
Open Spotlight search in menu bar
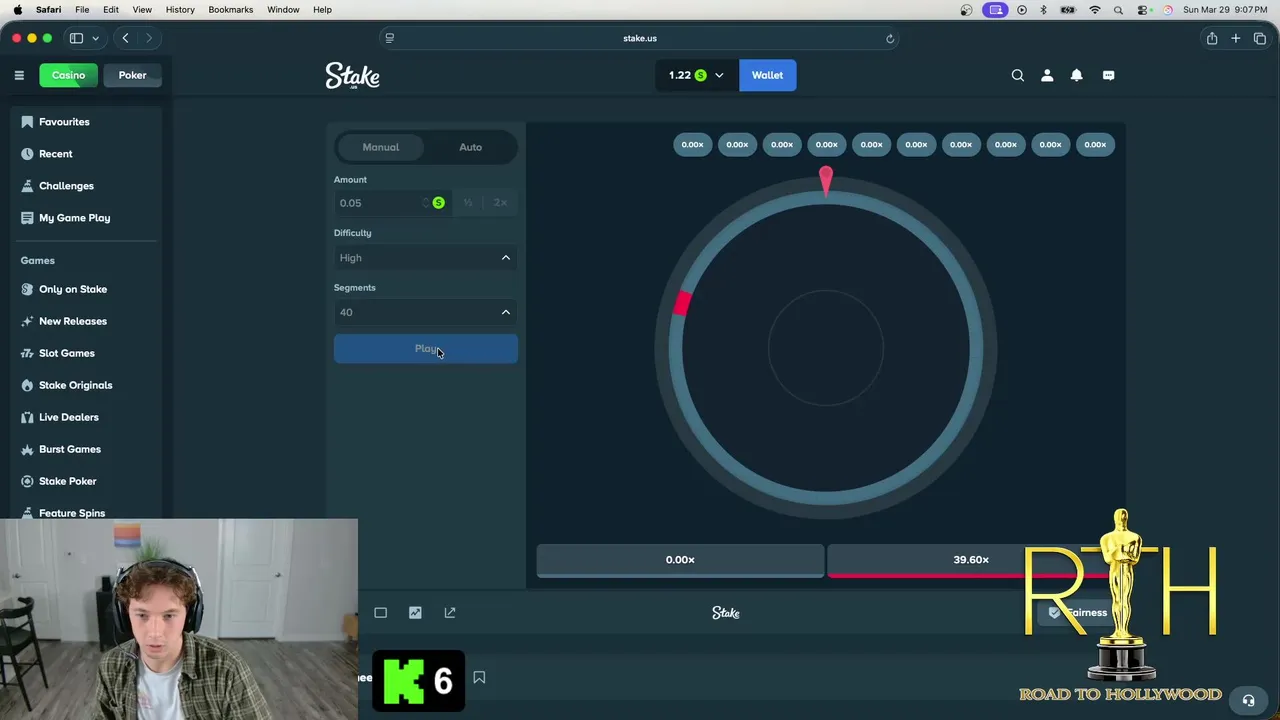click(x=1118, y=10)
